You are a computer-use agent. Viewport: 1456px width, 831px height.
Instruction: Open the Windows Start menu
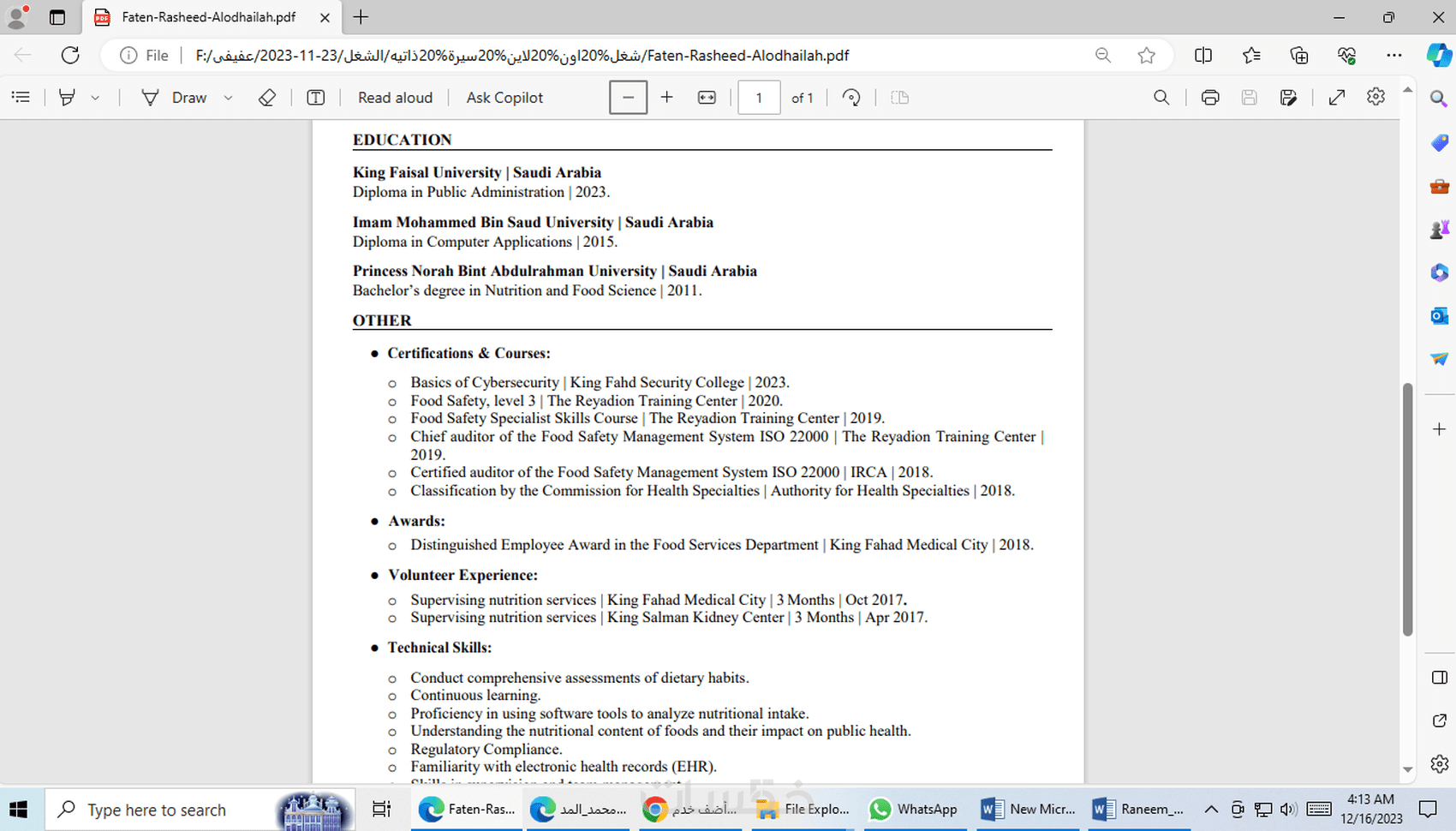click(18, 810)
